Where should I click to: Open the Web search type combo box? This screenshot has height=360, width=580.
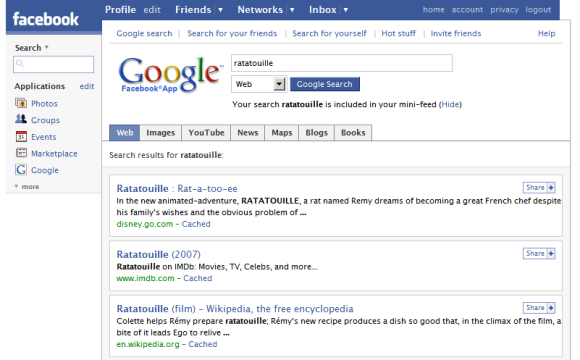(x=259, y=84)
